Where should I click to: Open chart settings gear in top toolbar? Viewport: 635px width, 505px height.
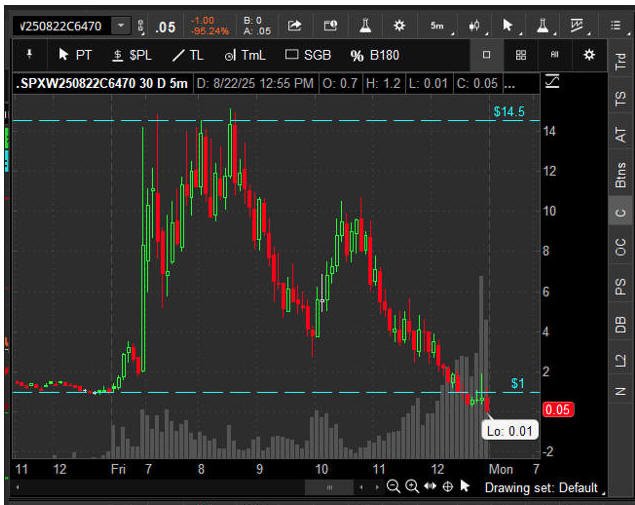pos(399,25)
